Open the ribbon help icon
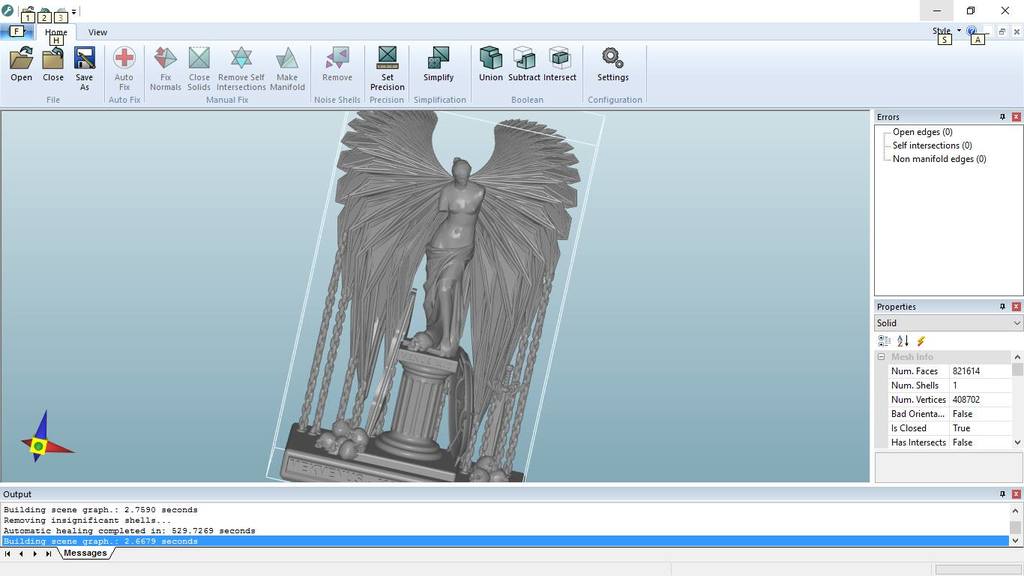1024x576 pixels. [971, 31]
